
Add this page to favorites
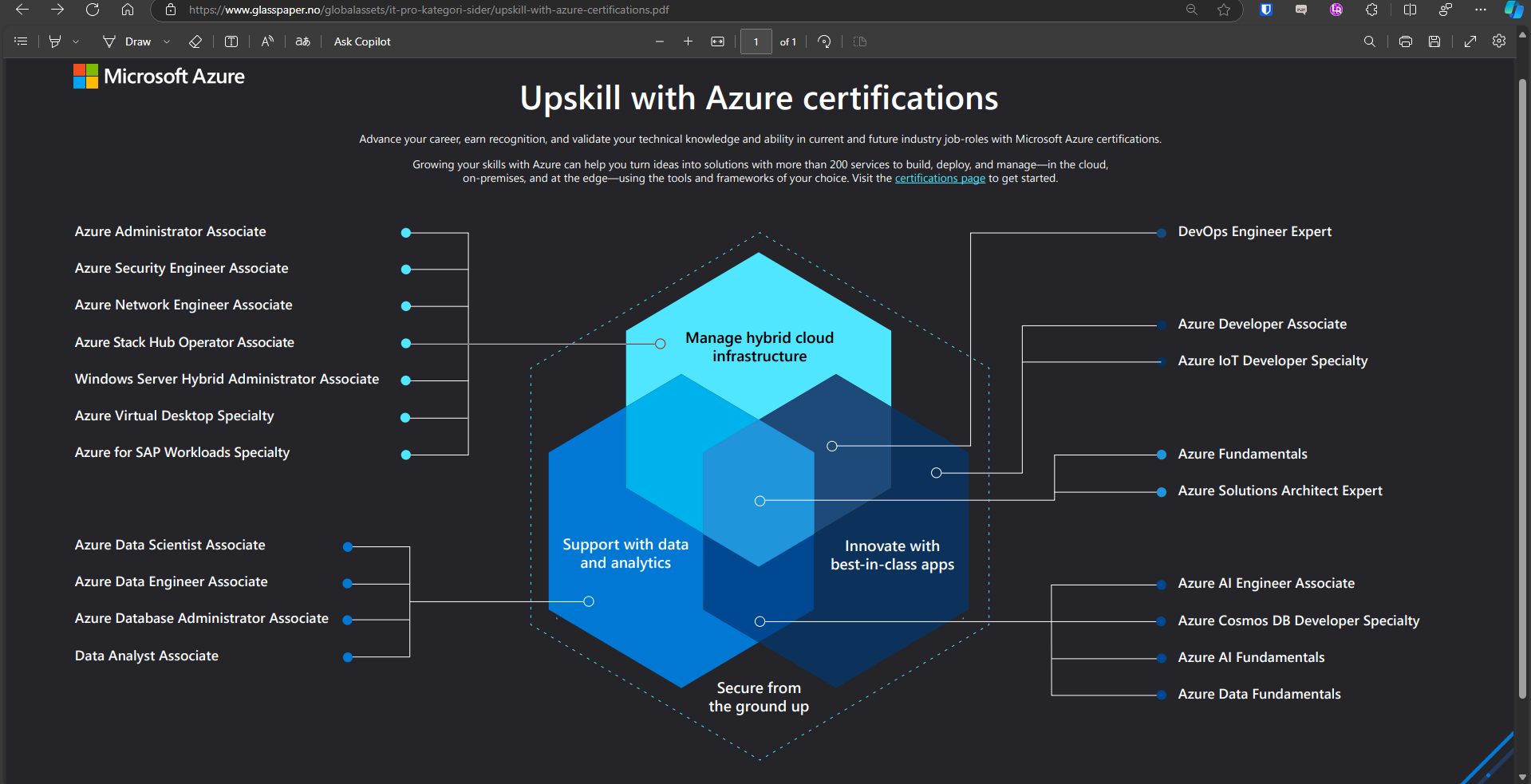pos(1224,10)
